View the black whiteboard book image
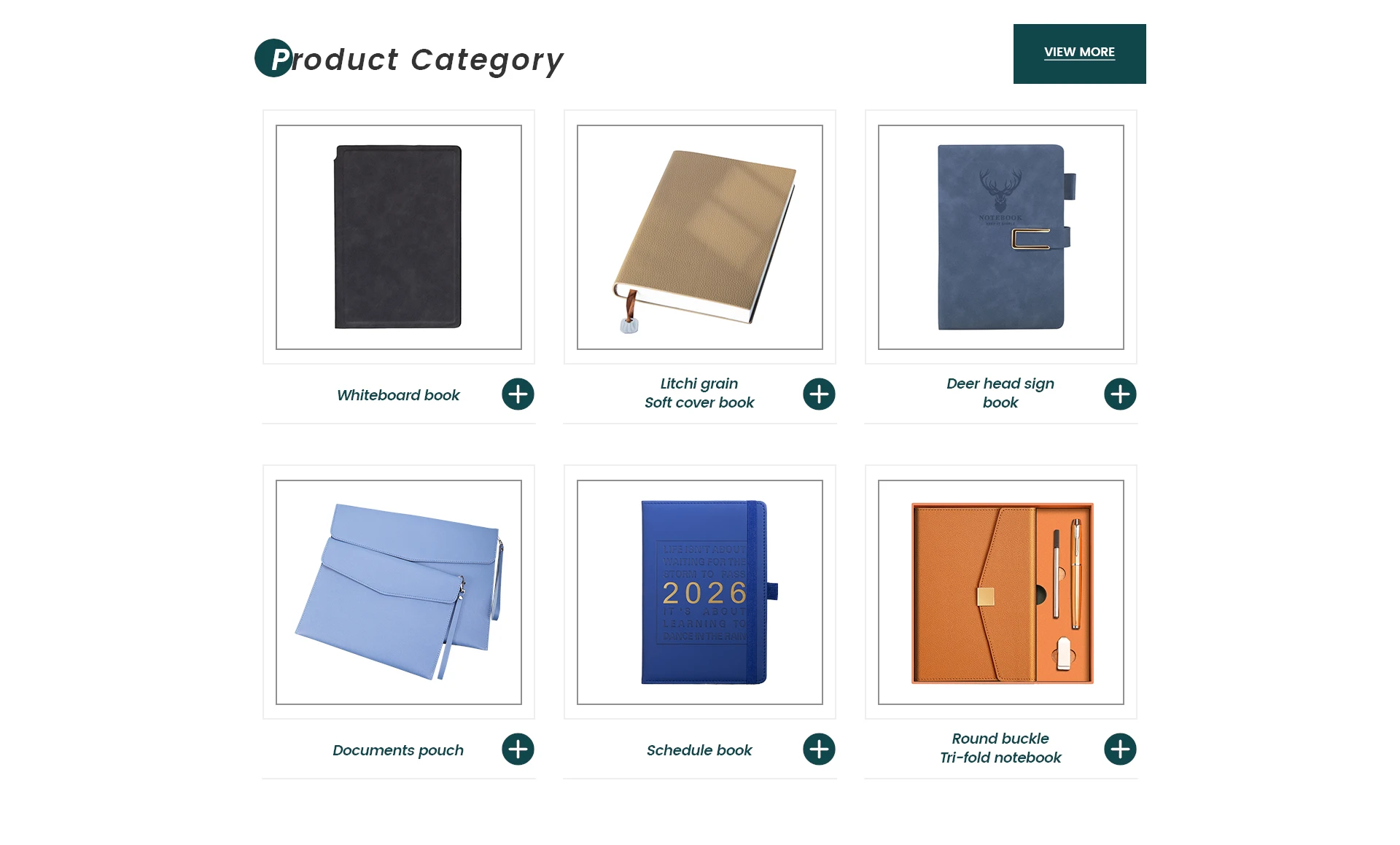1400x845 pixels. point(399,237)
